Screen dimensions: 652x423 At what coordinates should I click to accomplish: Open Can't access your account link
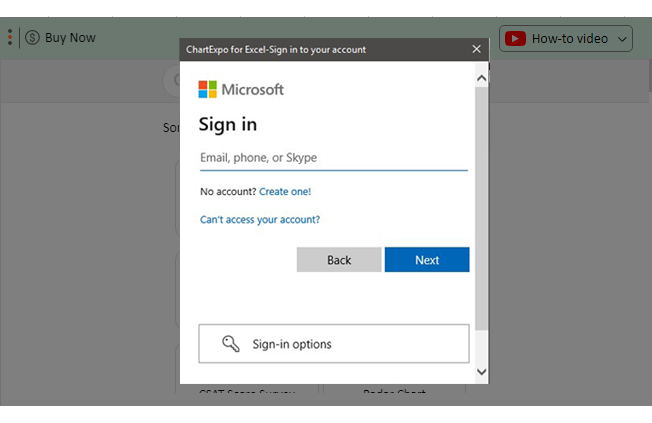[x=260, y=219]
